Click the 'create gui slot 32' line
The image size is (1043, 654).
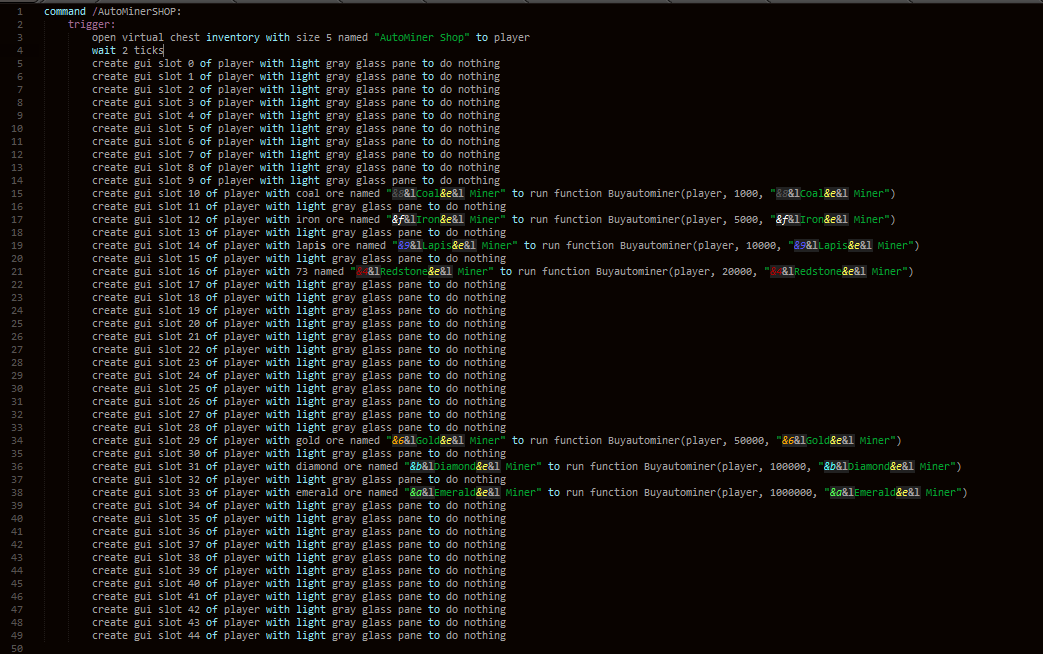coord(299,479)
